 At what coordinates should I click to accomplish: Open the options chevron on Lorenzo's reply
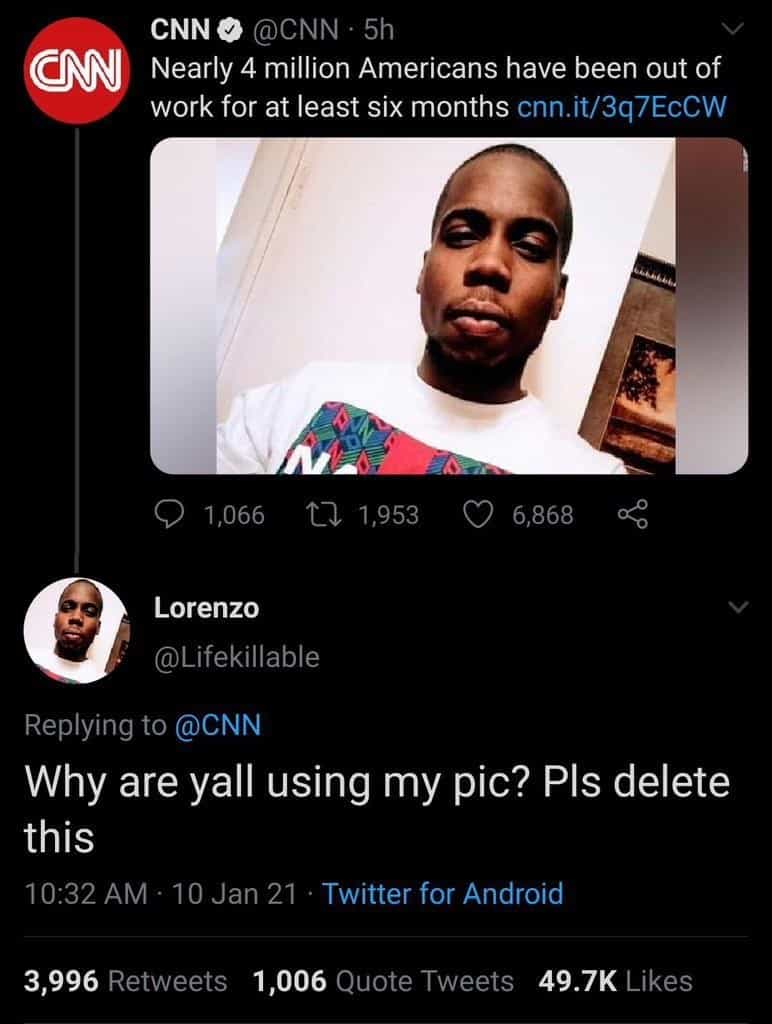738,608
